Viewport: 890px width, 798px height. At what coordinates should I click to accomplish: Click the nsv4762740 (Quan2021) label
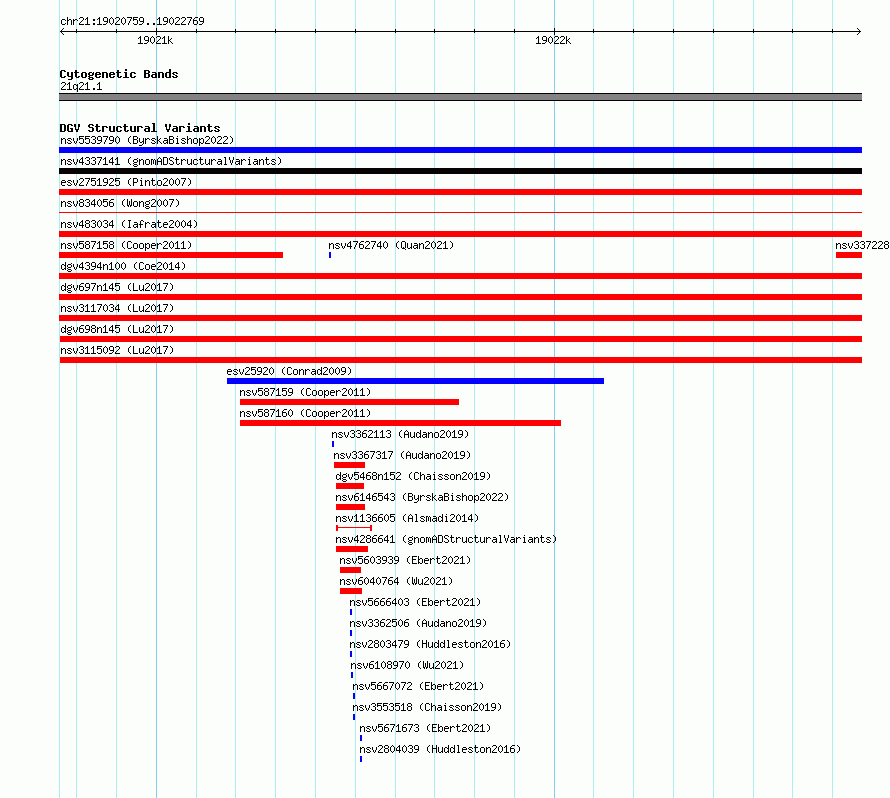(x=391, y=245)
